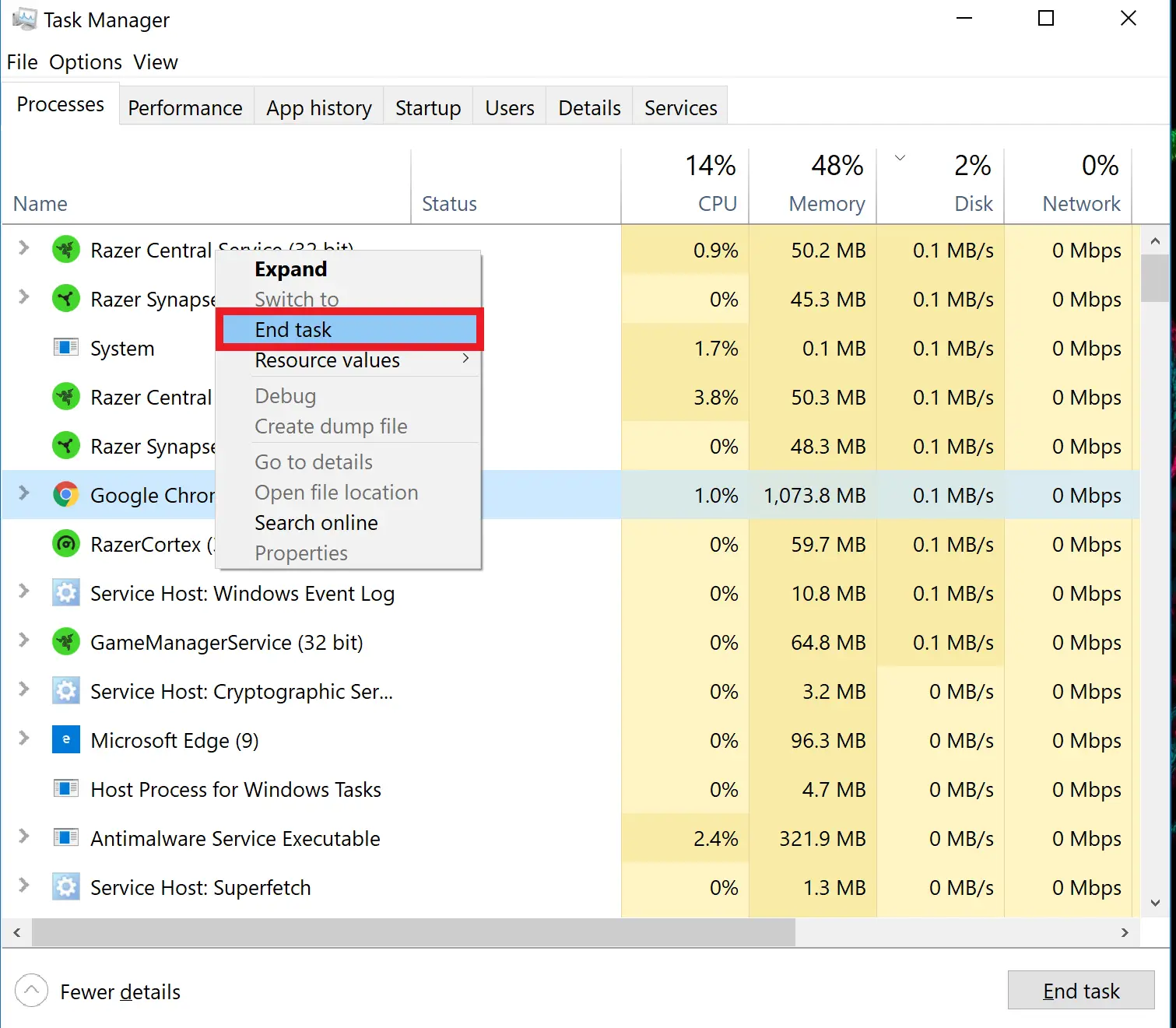Open the Startup tab
This screenshot has height=1028, width=1176.
428,108
